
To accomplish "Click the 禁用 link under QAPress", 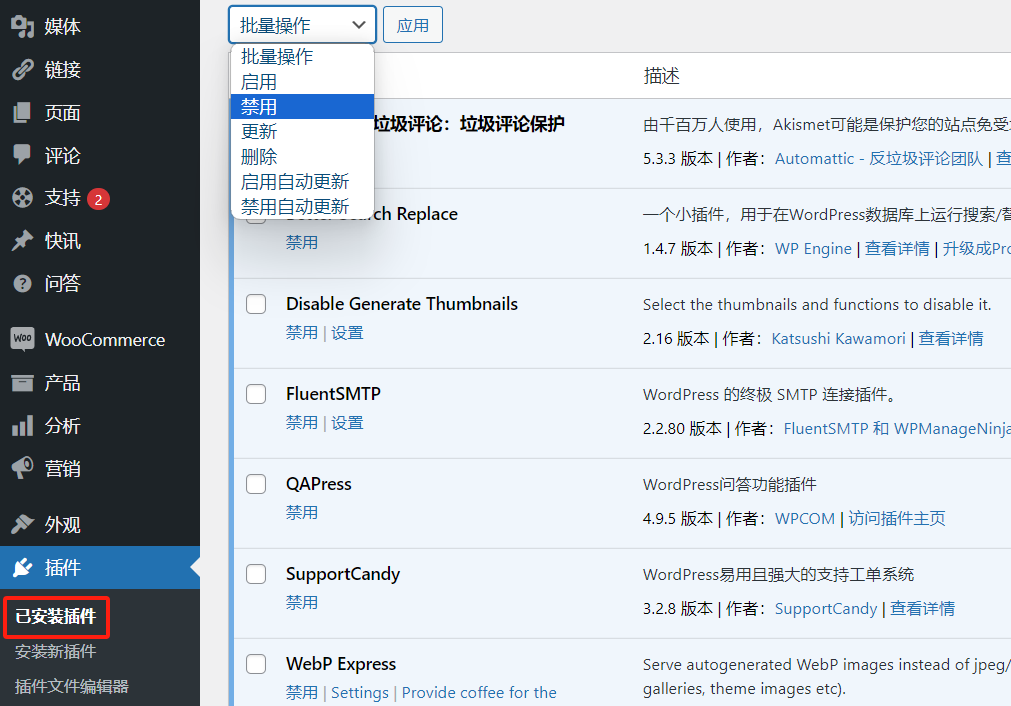I will (302, 513).
